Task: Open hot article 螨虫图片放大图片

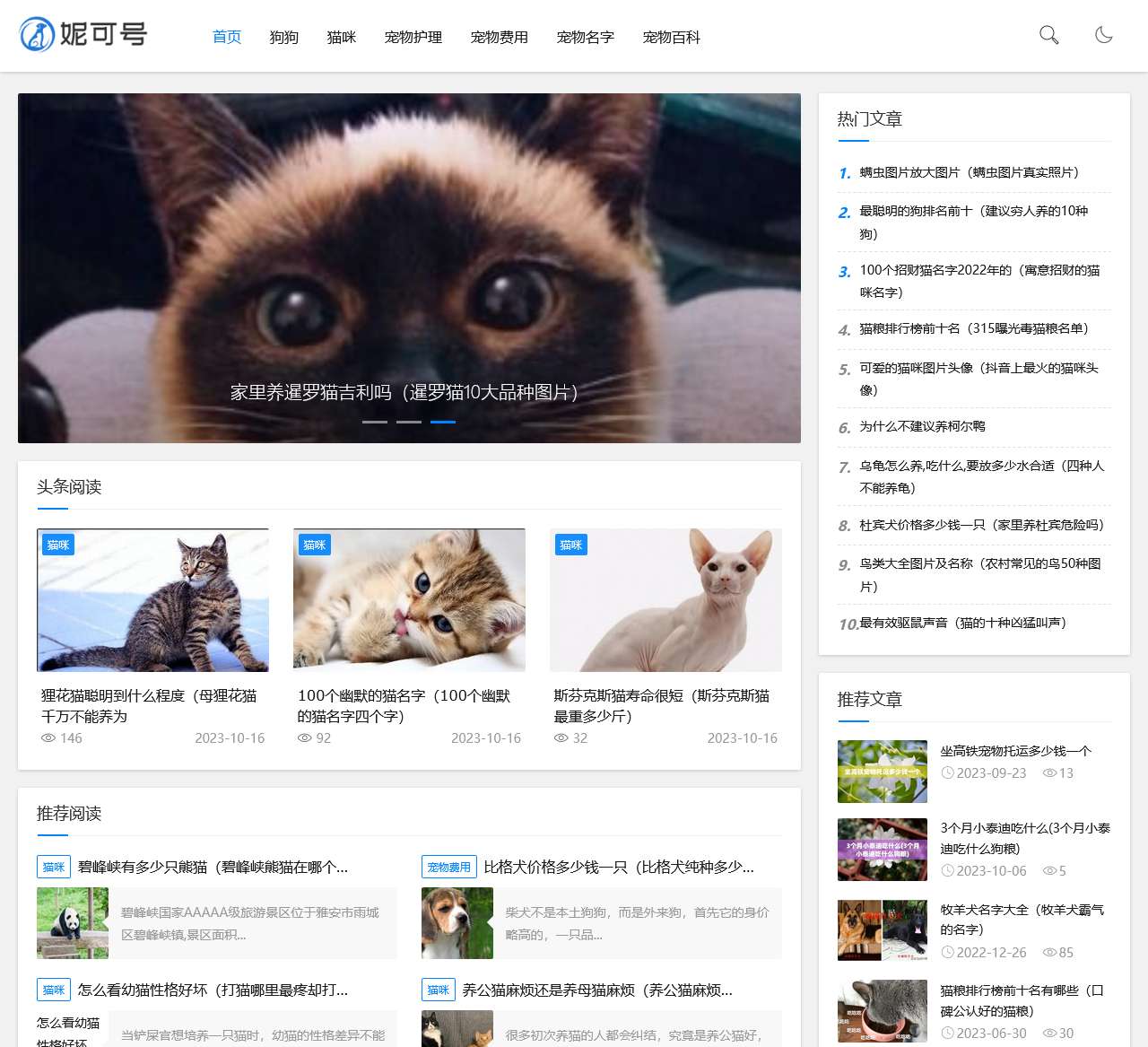Action: click(970, 172)
